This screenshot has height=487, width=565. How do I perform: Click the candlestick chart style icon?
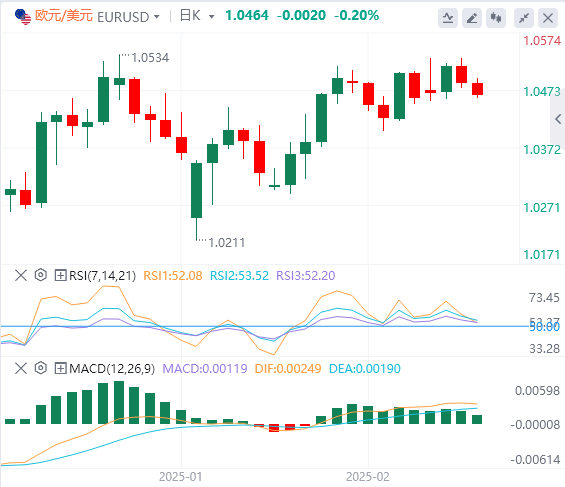(496, 18)
